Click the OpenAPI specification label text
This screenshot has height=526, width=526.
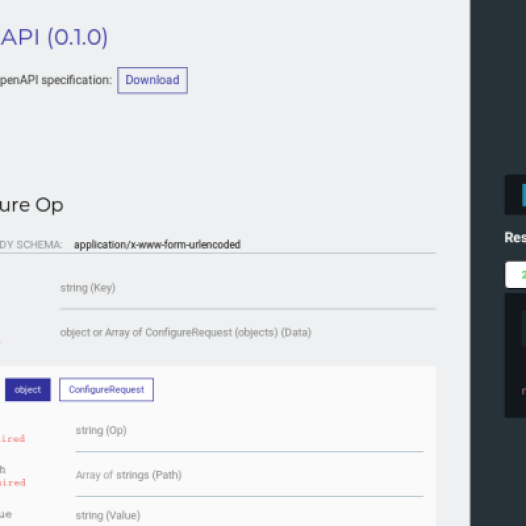(56, 80)
